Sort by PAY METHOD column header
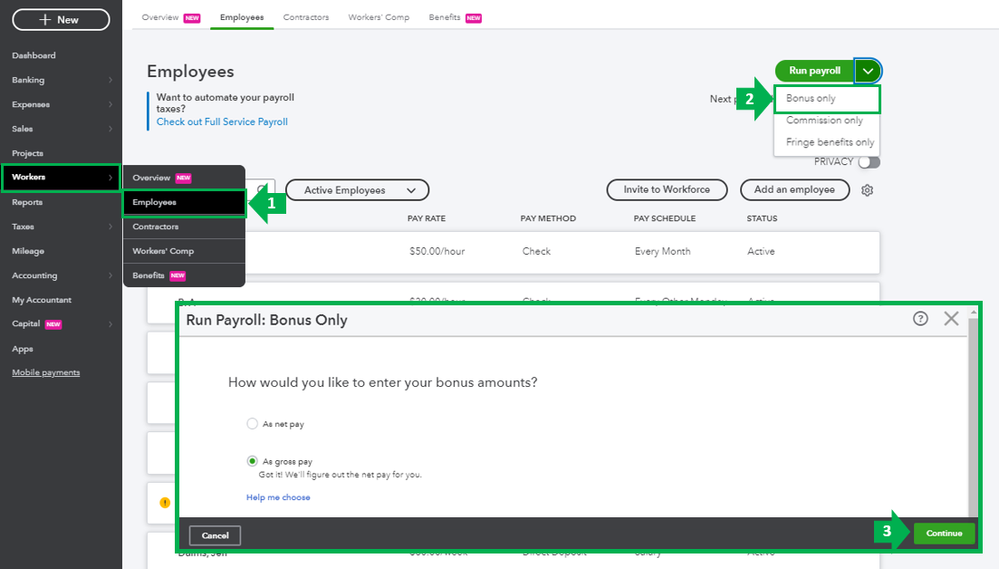 (x=548, y=219)
